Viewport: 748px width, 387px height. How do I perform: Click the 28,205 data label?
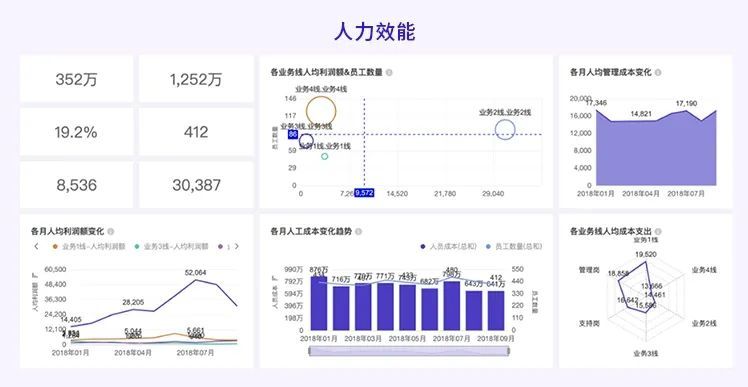(133, 302)
